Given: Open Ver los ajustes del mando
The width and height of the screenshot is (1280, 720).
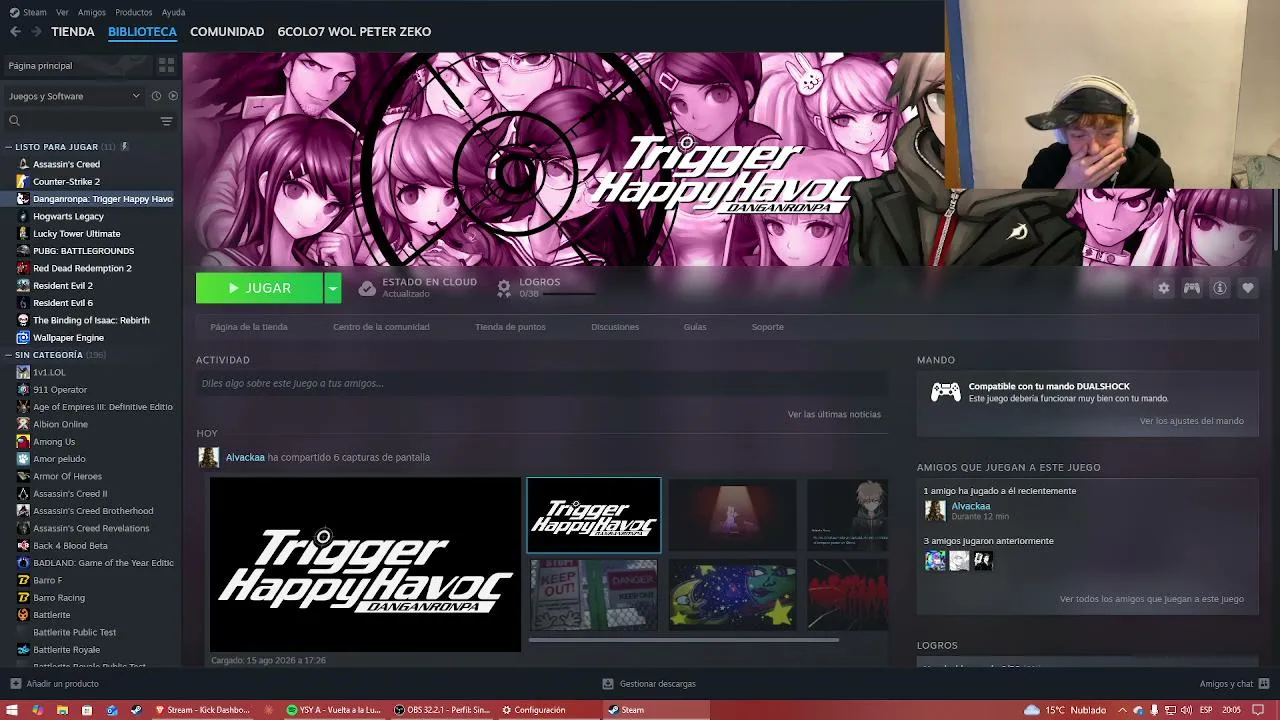Looking at the screenshot, I should coord(1192,421).
